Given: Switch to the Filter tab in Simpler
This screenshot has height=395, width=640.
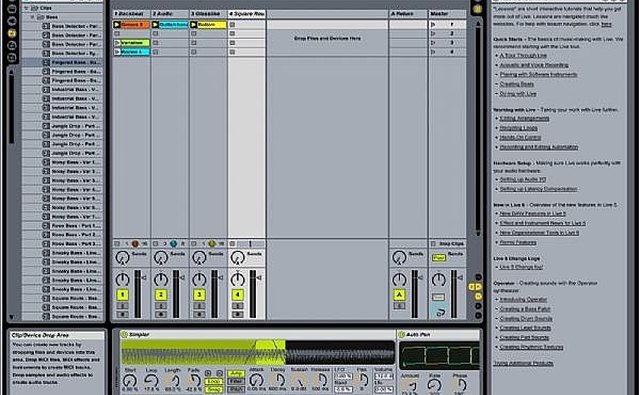Looking at the screenshot, I should tap(236, 382).
